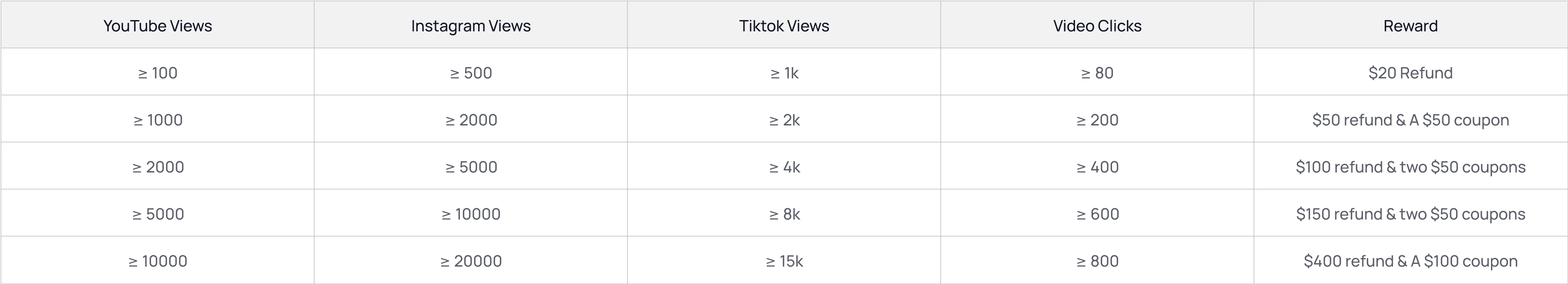The width and height of the screenshot is (1568, 284).
Task: Click the $400 refund & A $100 coupon cell
Action: pyautogui.click(x=1411, y=260)
